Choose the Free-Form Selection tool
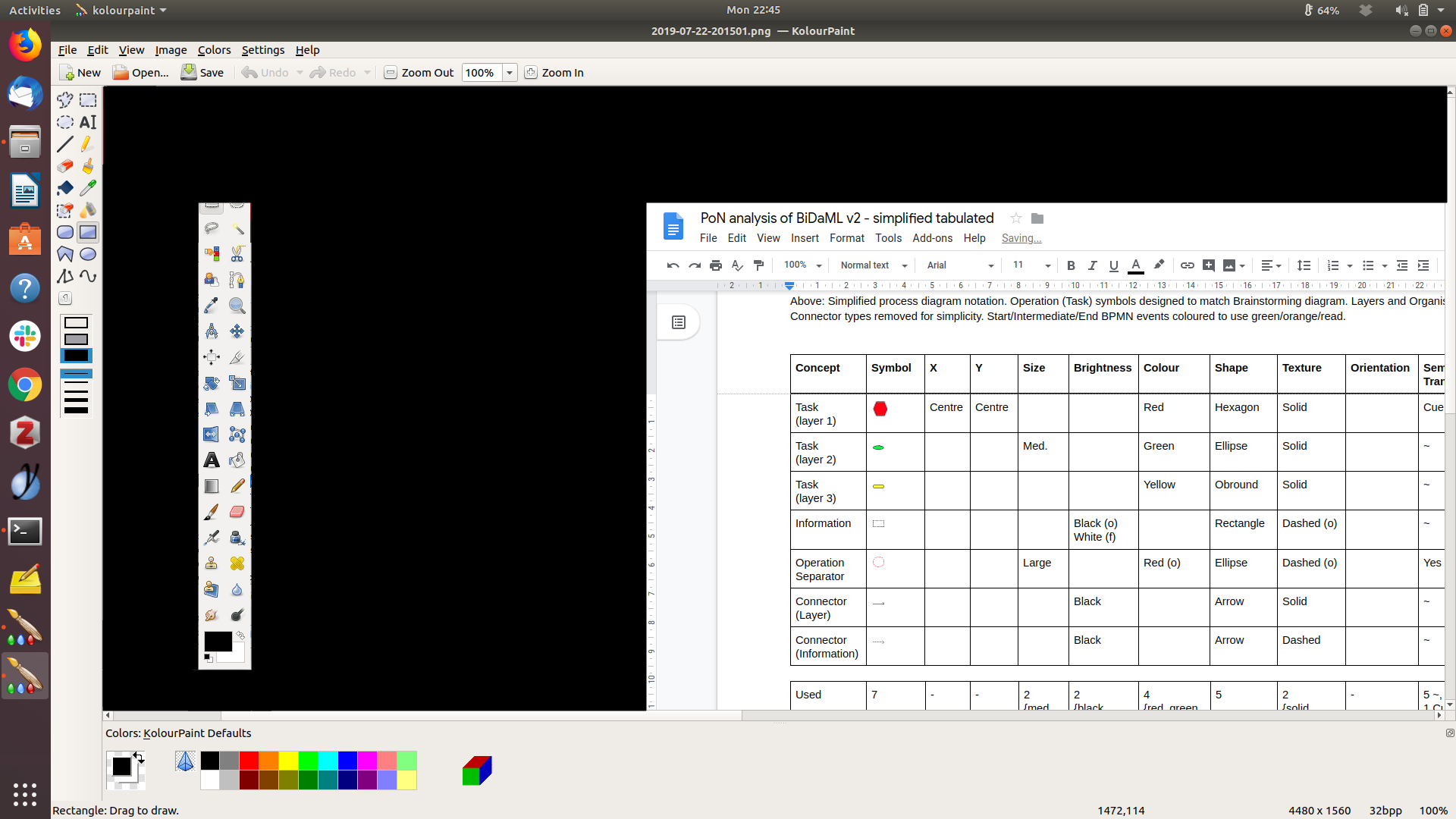1456x819 pixels. click(65, 100)
